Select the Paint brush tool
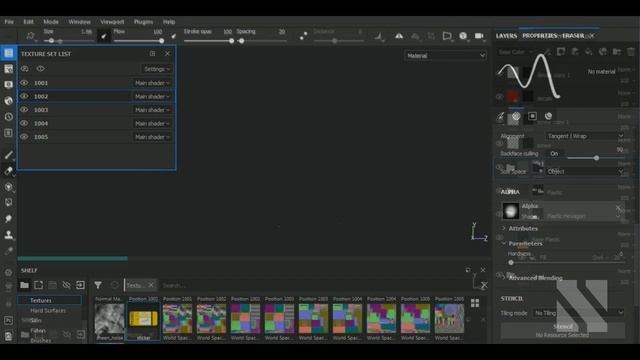 click(8, 155)
